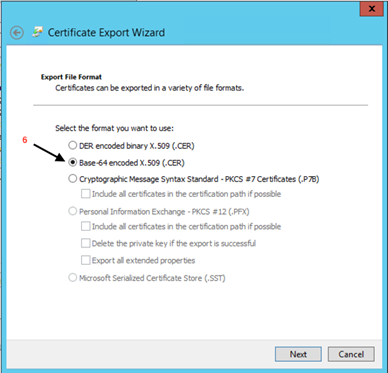This screenshot has width=388, height=373.
Task: Enable include all certificates checkbox under P7B
Action: (86, 194)
